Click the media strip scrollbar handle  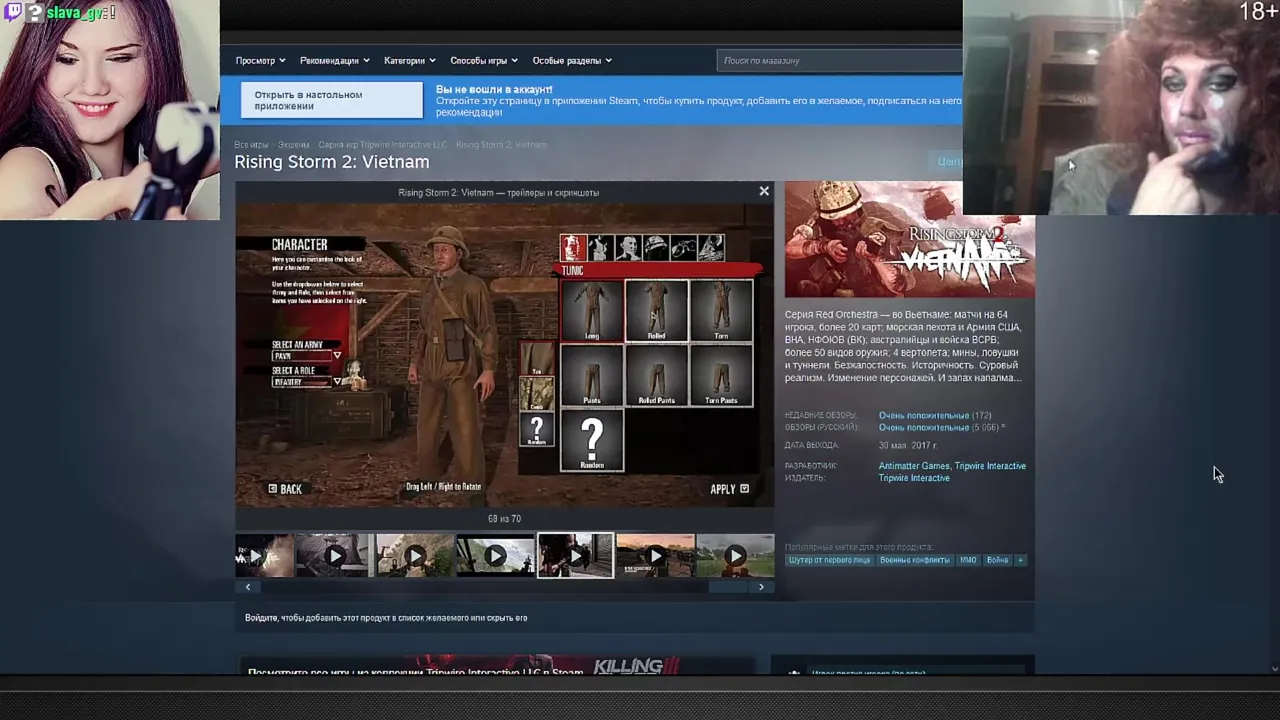pos(728,587)
